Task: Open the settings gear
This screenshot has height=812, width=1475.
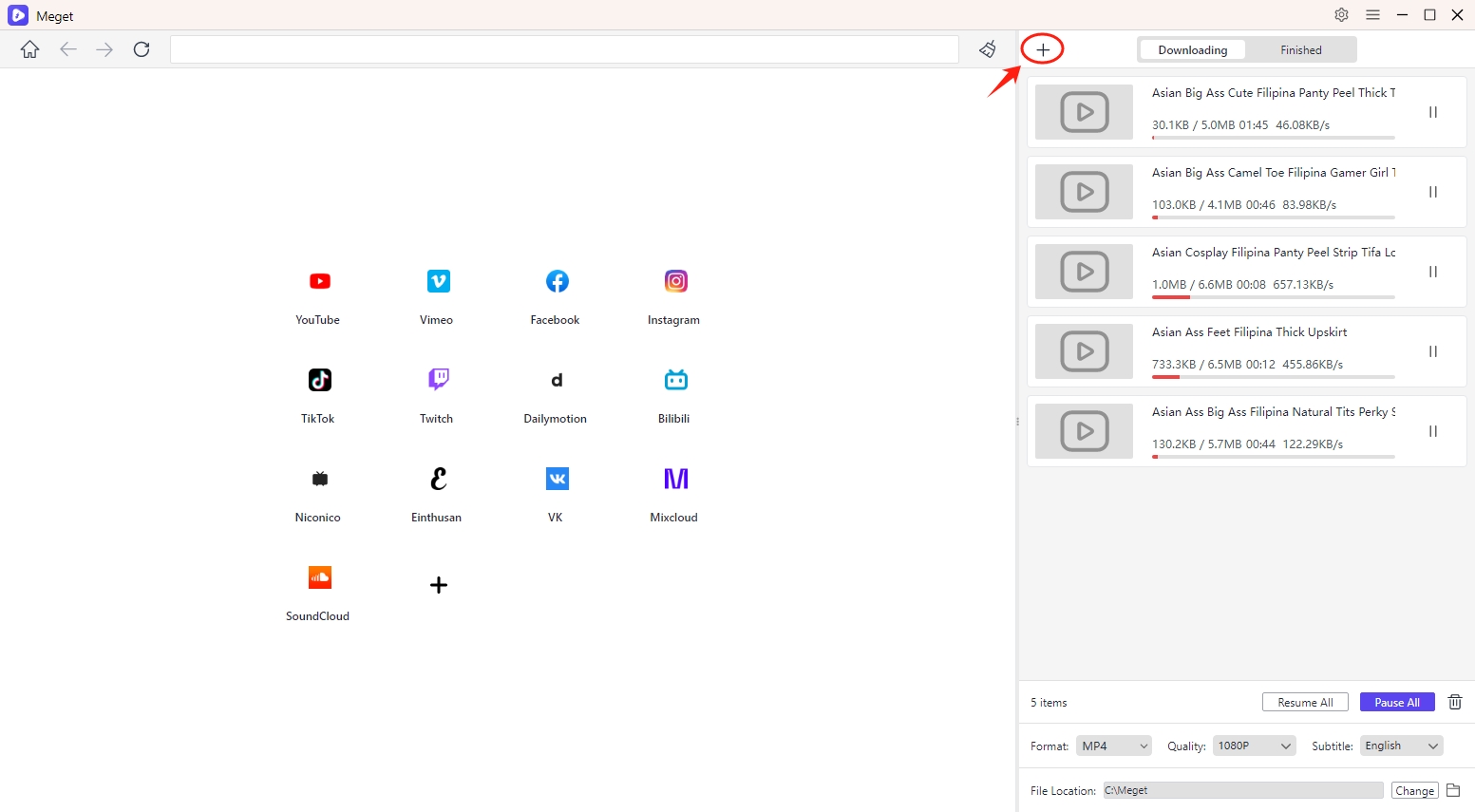Action: pos(1341,15)
